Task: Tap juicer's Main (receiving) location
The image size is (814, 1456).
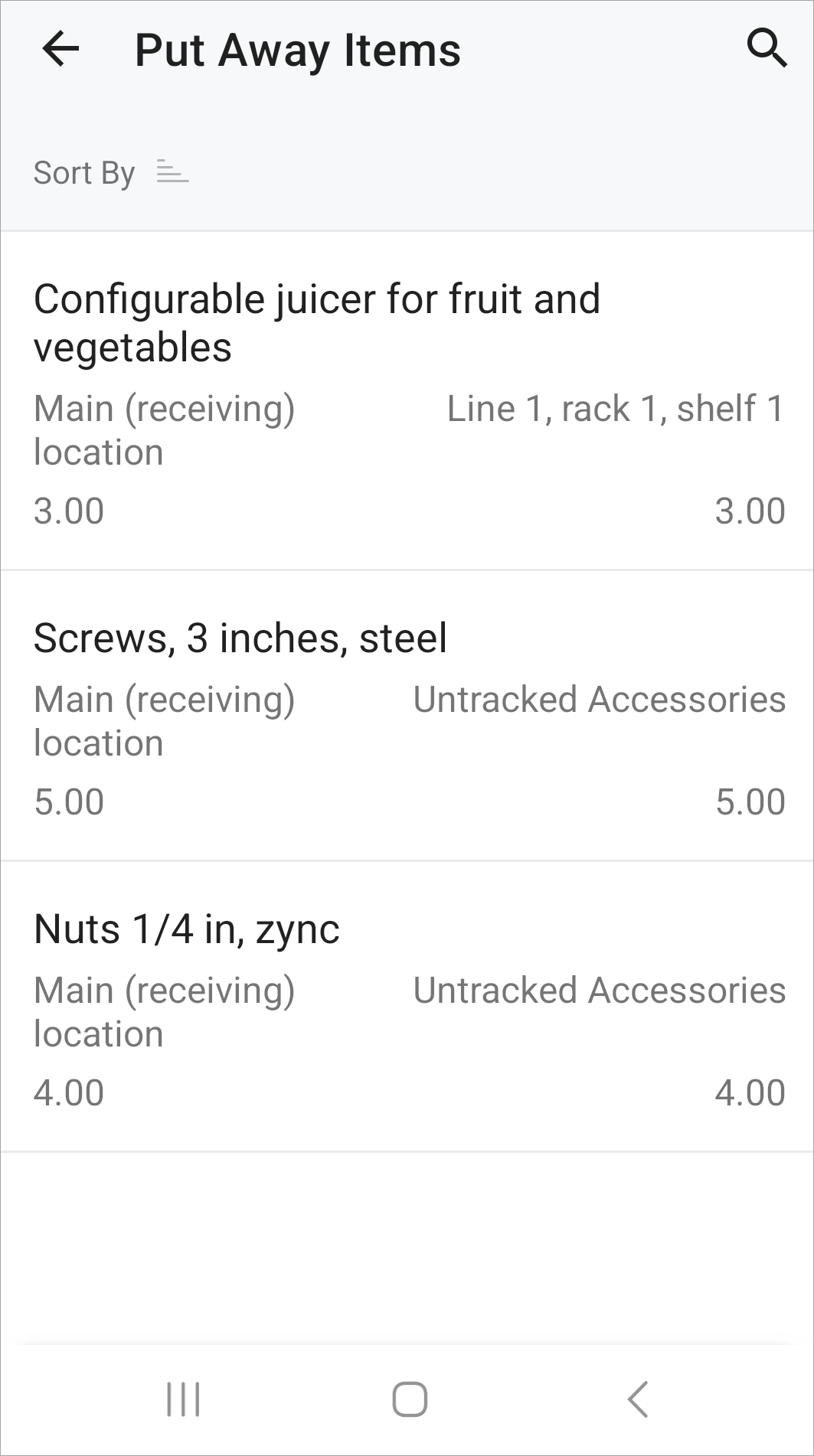Action: point(165,430)
